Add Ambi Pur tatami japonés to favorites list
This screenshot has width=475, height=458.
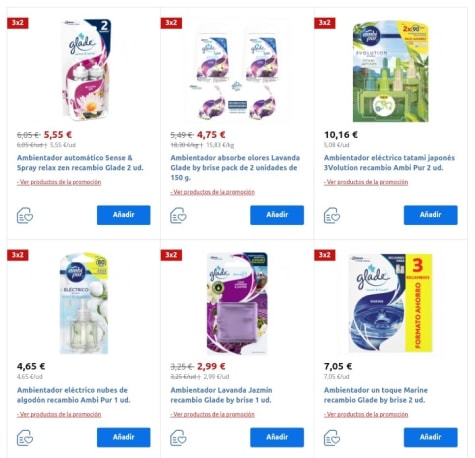click(x=332, y=215)
